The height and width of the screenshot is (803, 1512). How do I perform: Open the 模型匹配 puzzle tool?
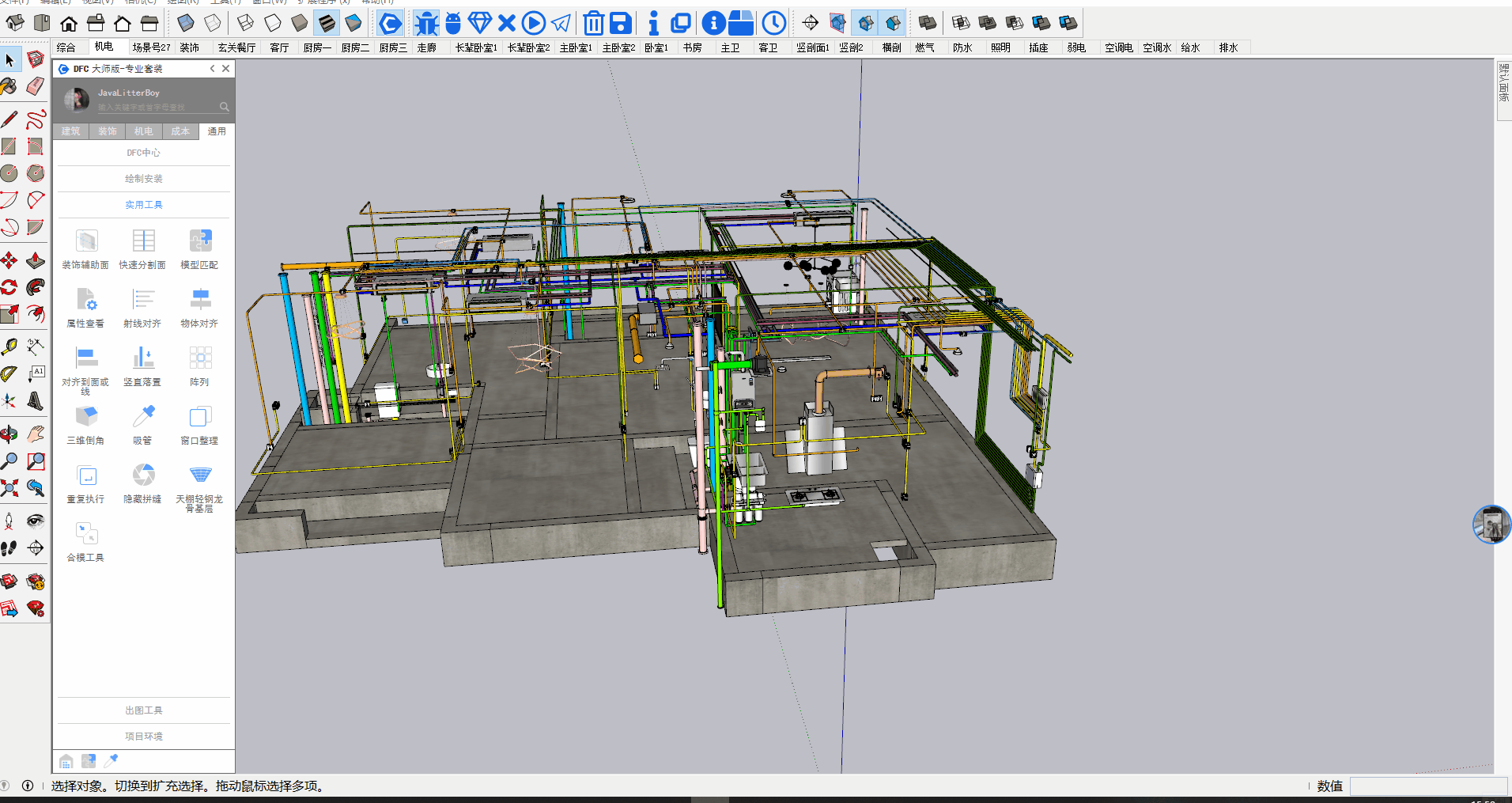[x=200, y=241]
